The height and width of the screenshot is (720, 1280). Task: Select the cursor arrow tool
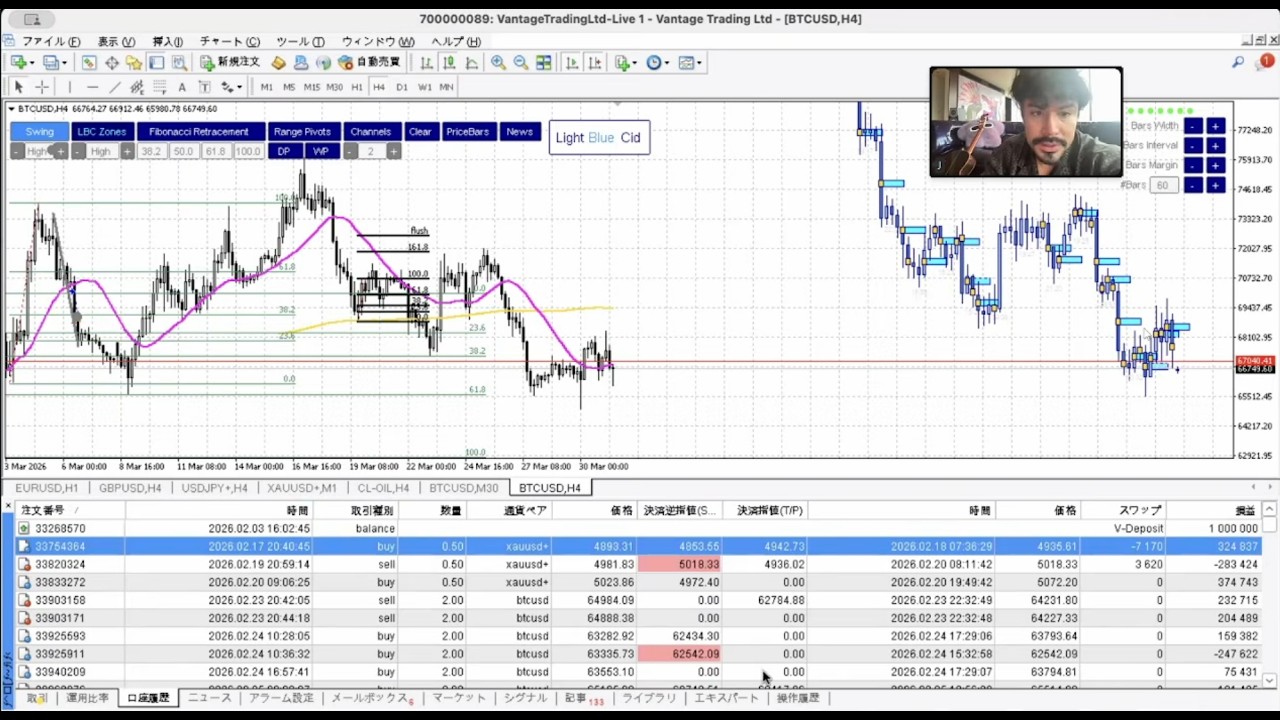click(x=19, y=87)
